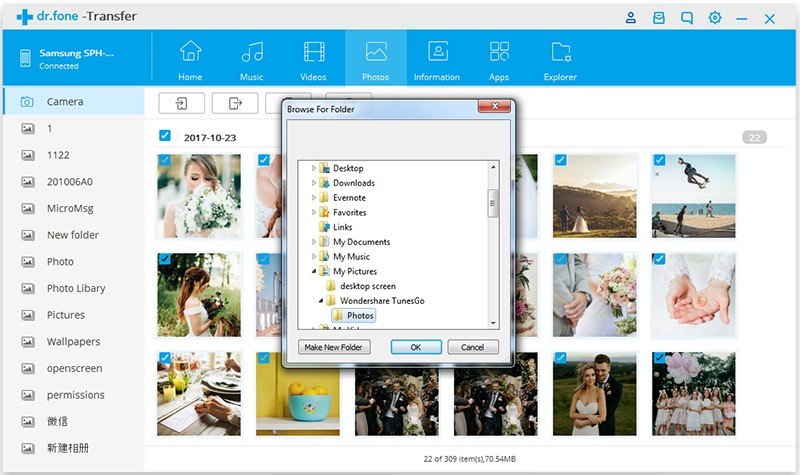Collapse the My Pictures folder
Viewport: 800px width, 475px height.
pyautogui.click(x=314, y=271)
